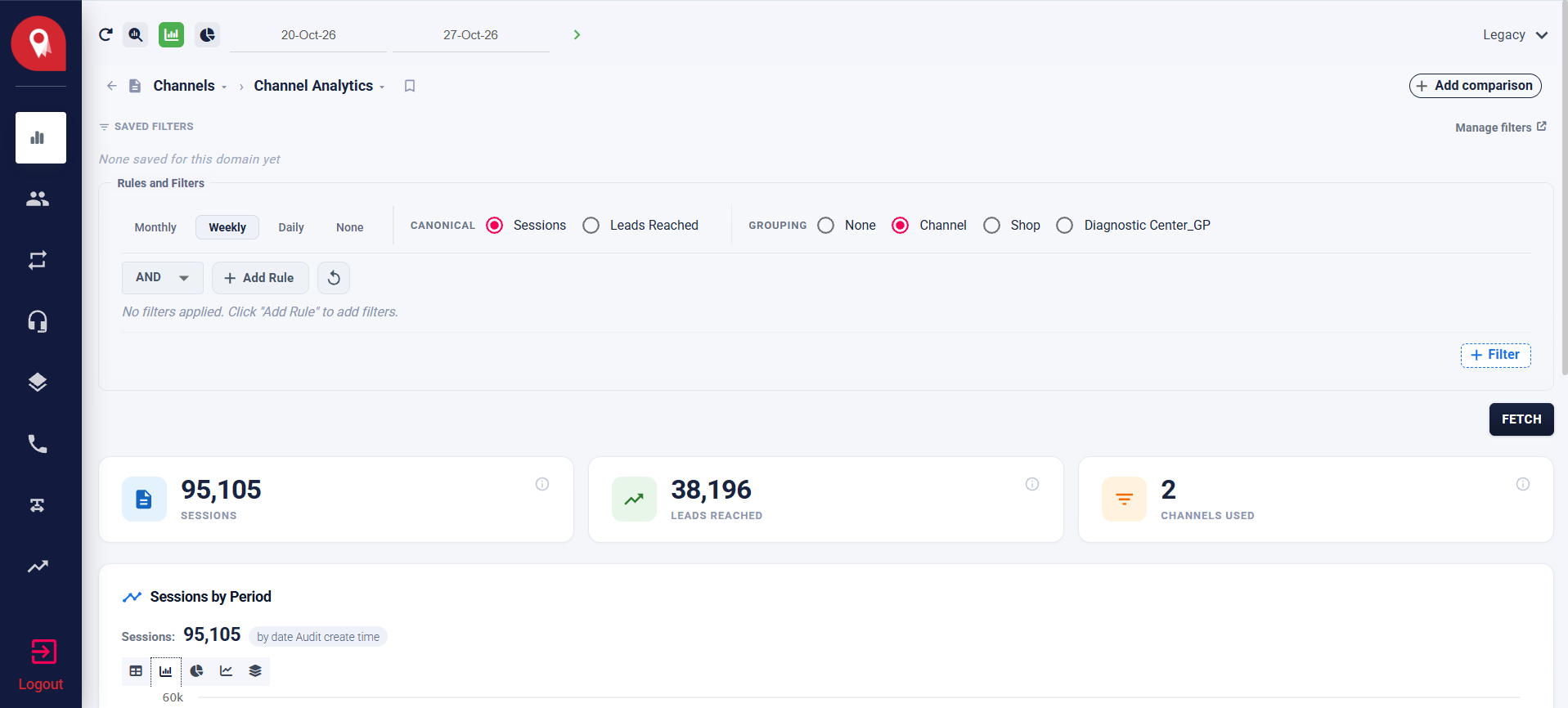Switch to None period tab

350,227
